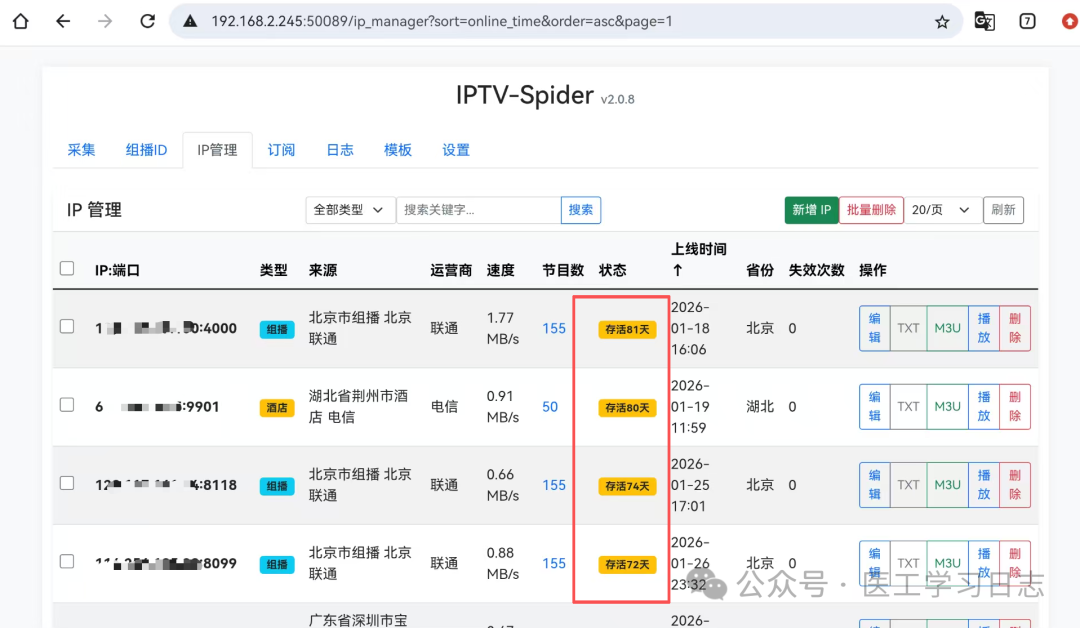This screenshot has height=628, width=1080.
Task: Open the translate page icon
Action: [985, 21]
